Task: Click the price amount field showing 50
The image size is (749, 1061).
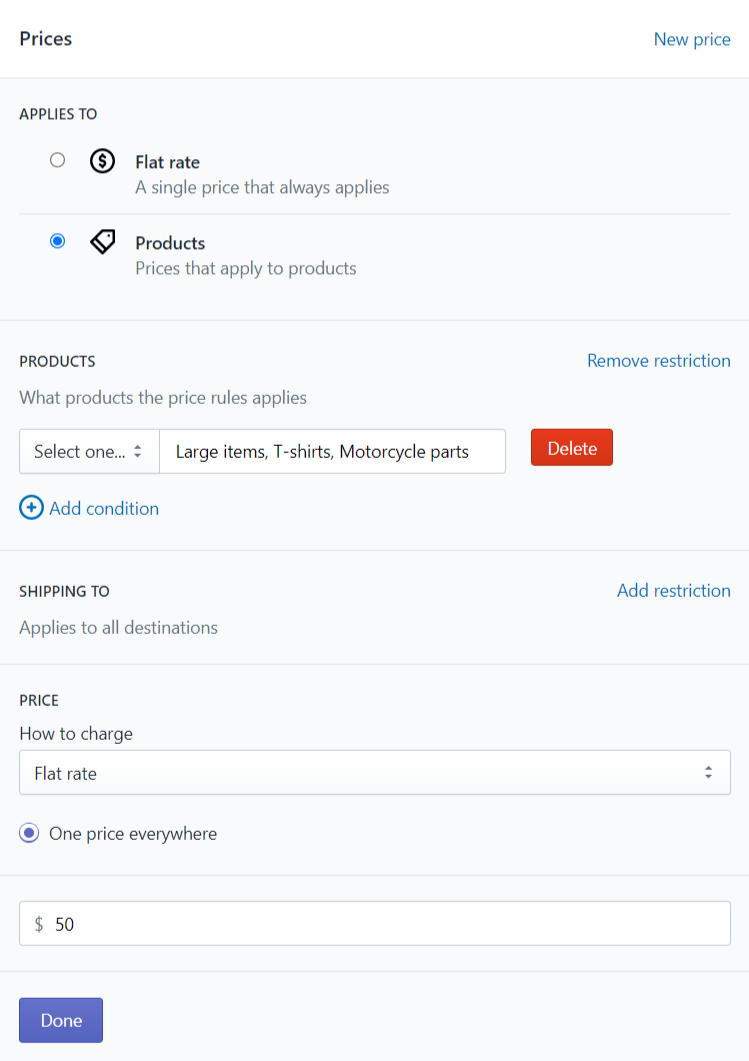Action: click(375, 923)
